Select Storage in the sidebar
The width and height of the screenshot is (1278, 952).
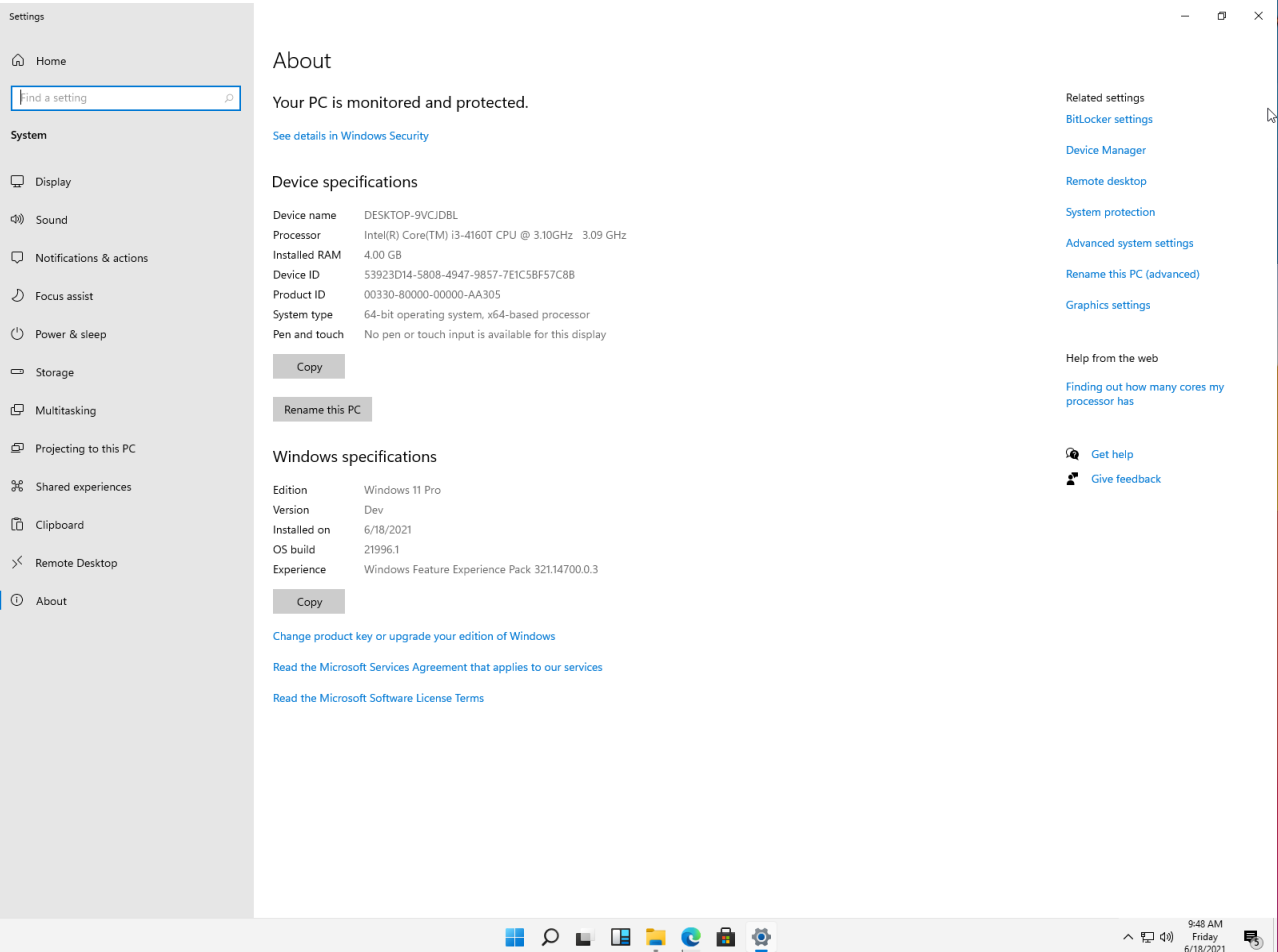click(x=54, y=372)
